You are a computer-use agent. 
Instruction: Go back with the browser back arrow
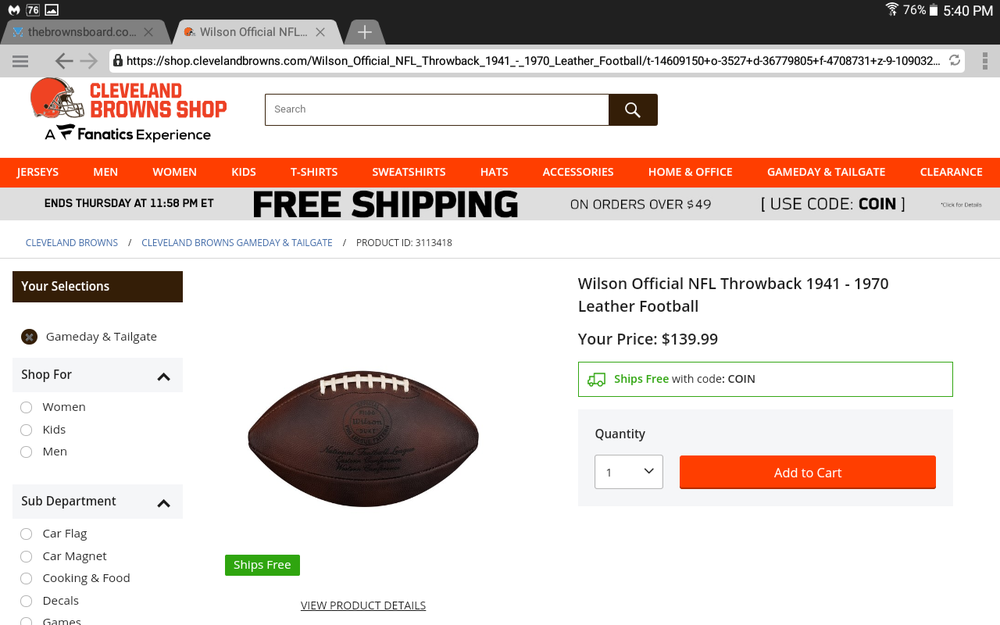pyautogui.click(x=64, y=61)
